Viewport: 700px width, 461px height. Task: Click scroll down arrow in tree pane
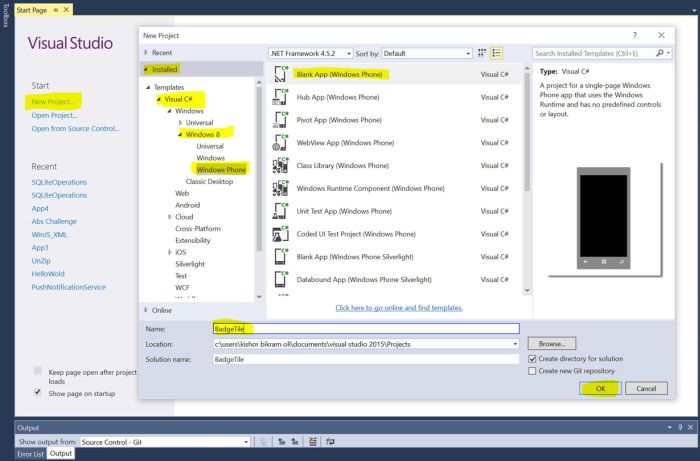[259, 297]
